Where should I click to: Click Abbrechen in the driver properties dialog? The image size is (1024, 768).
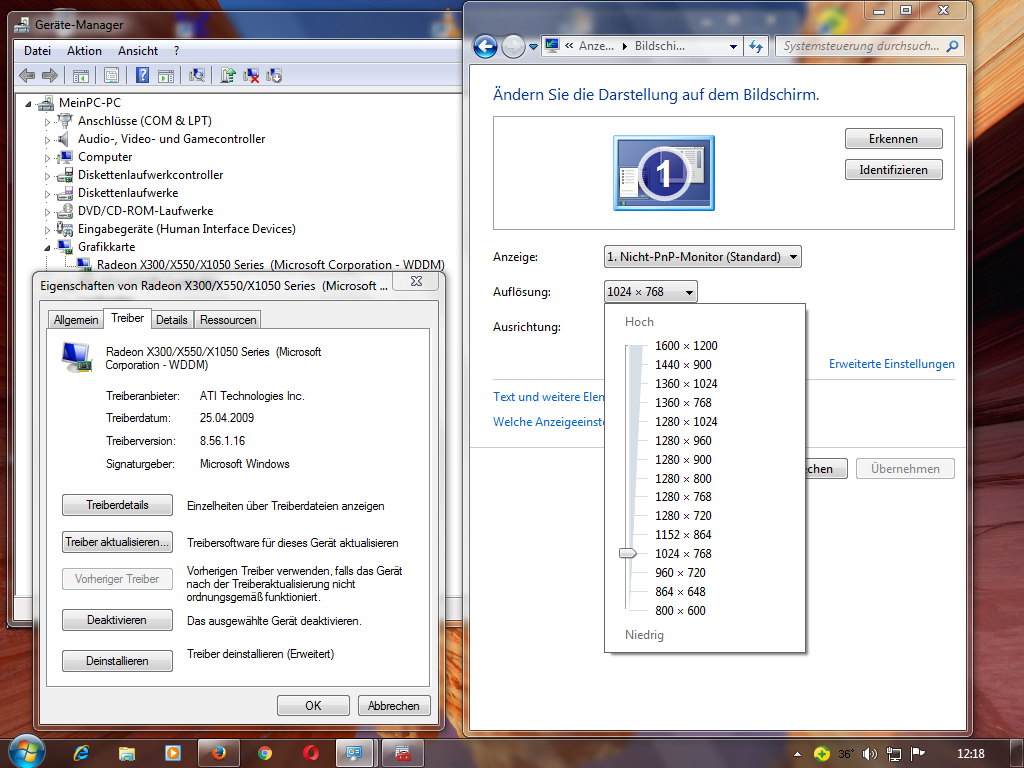(x=394, y=706)
